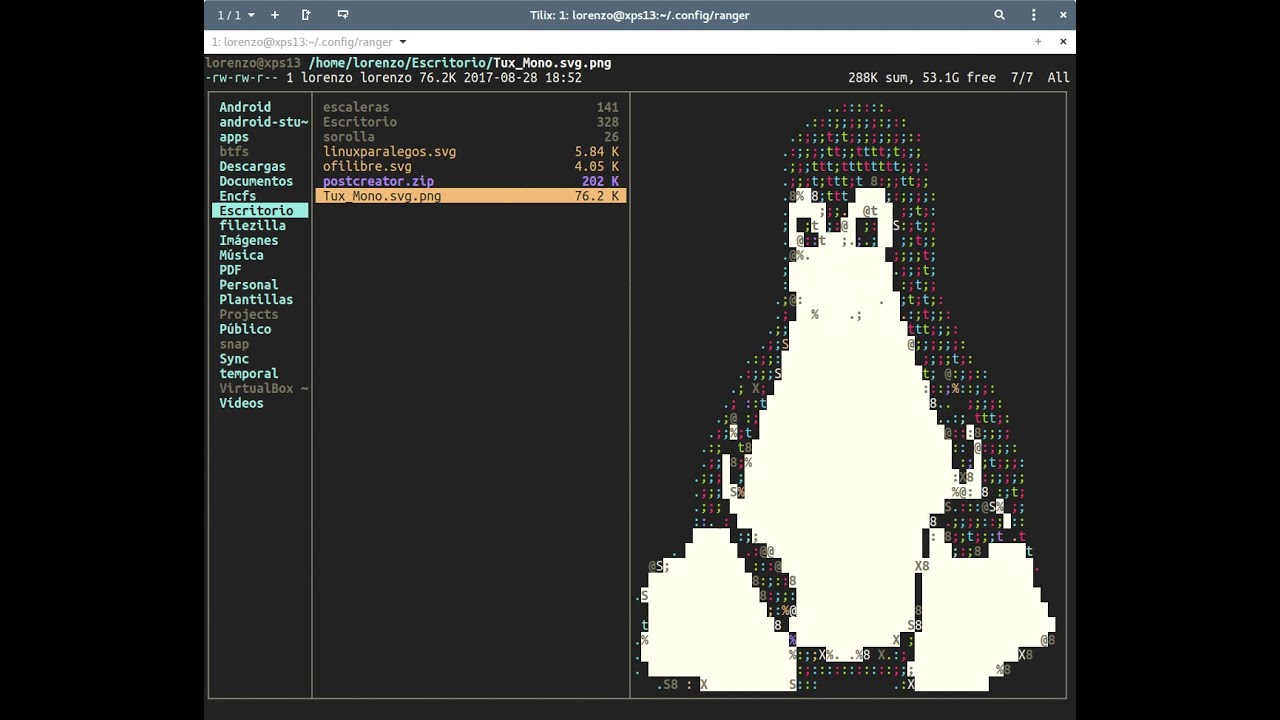The image size is (1280, 720).
Task: Click the 202 K size value
Action: (600, 181)
